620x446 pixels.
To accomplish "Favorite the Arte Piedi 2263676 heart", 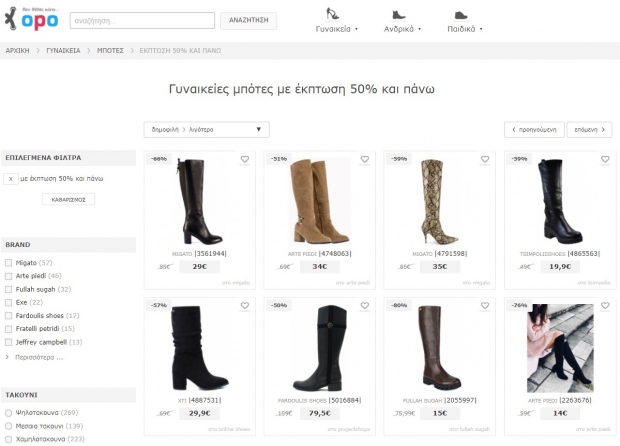I will tap(605, 305).
